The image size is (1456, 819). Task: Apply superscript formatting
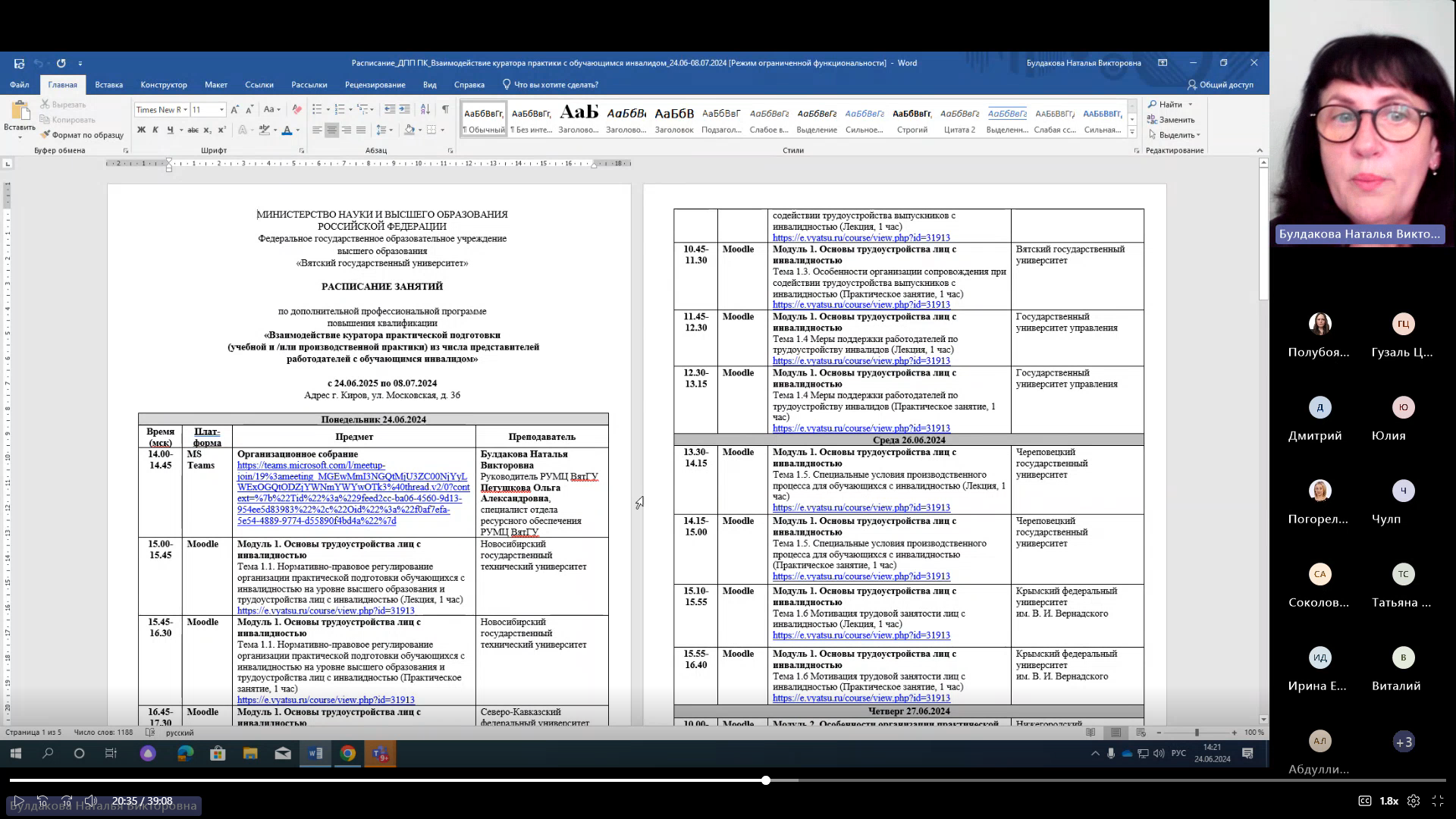(221, 130)
